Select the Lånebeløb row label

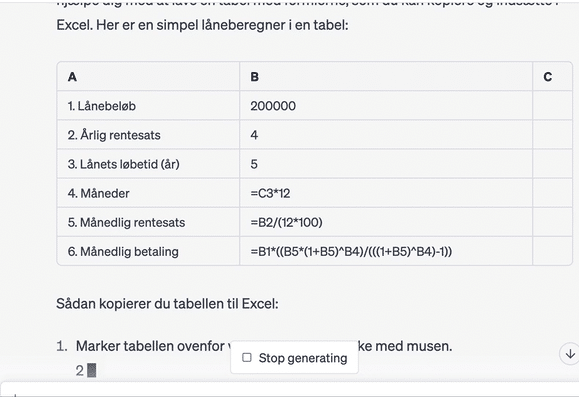pyautogui.click(x=102, y=106)
